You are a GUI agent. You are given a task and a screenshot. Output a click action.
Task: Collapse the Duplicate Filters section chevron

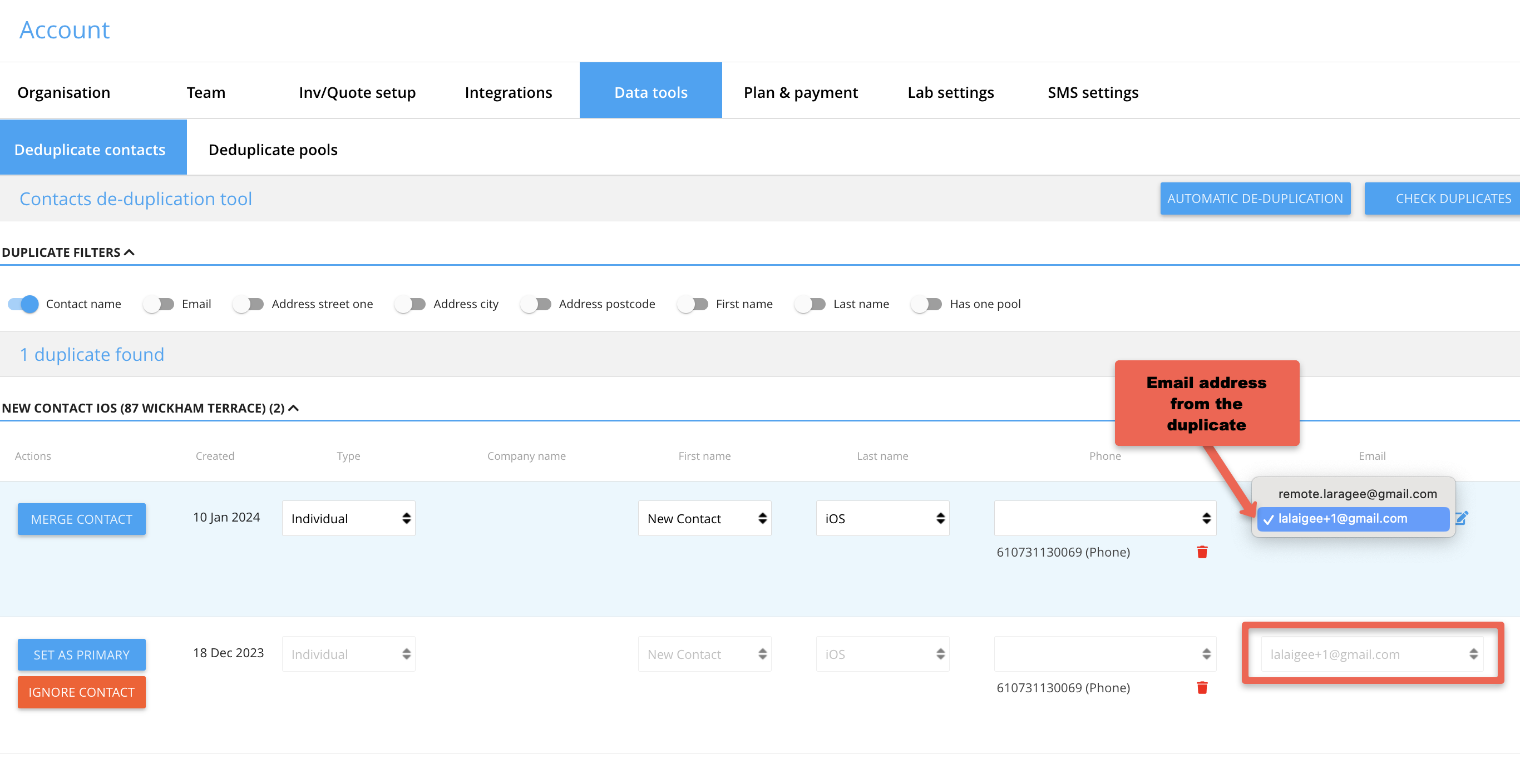[x=129, y=252]
